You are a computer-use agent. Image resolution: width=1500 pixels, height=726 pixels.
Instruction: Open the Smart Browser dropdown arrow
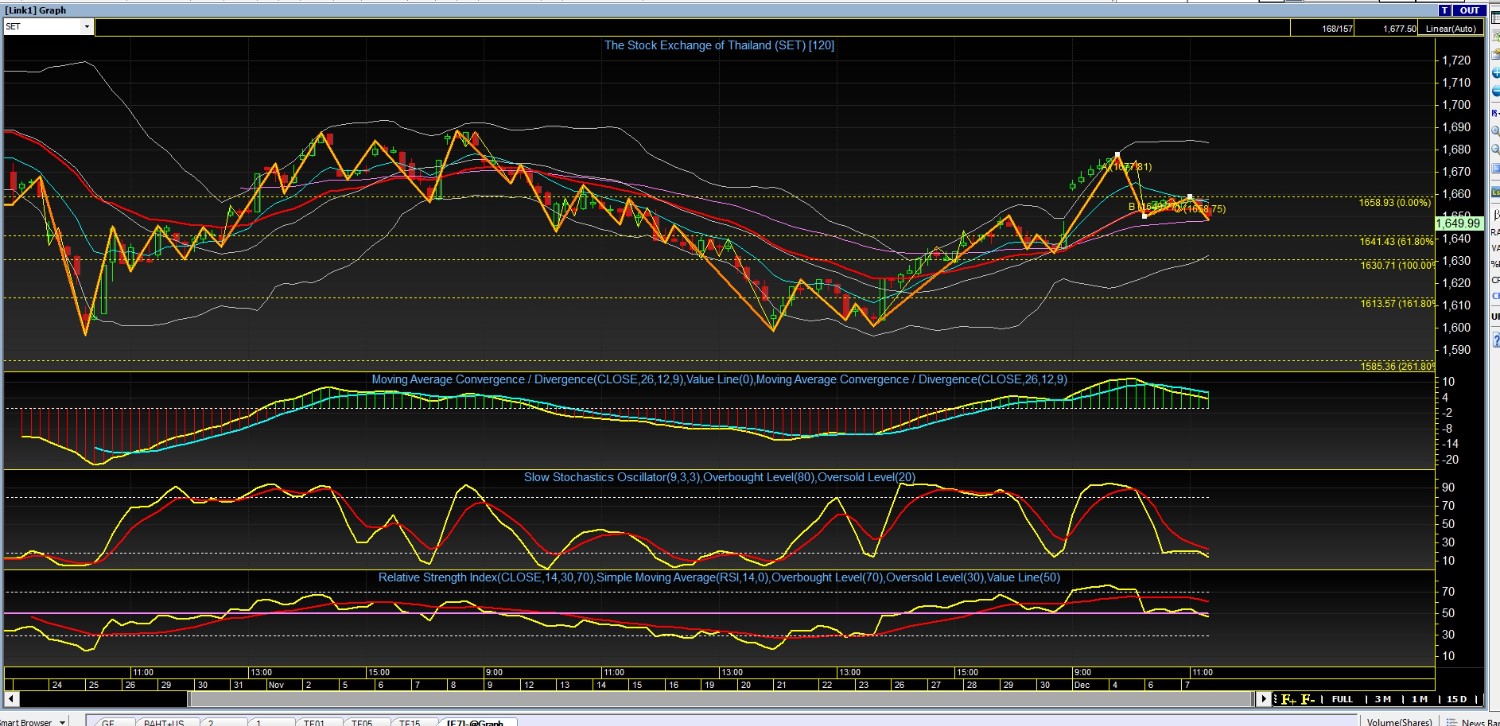[63, 721]
